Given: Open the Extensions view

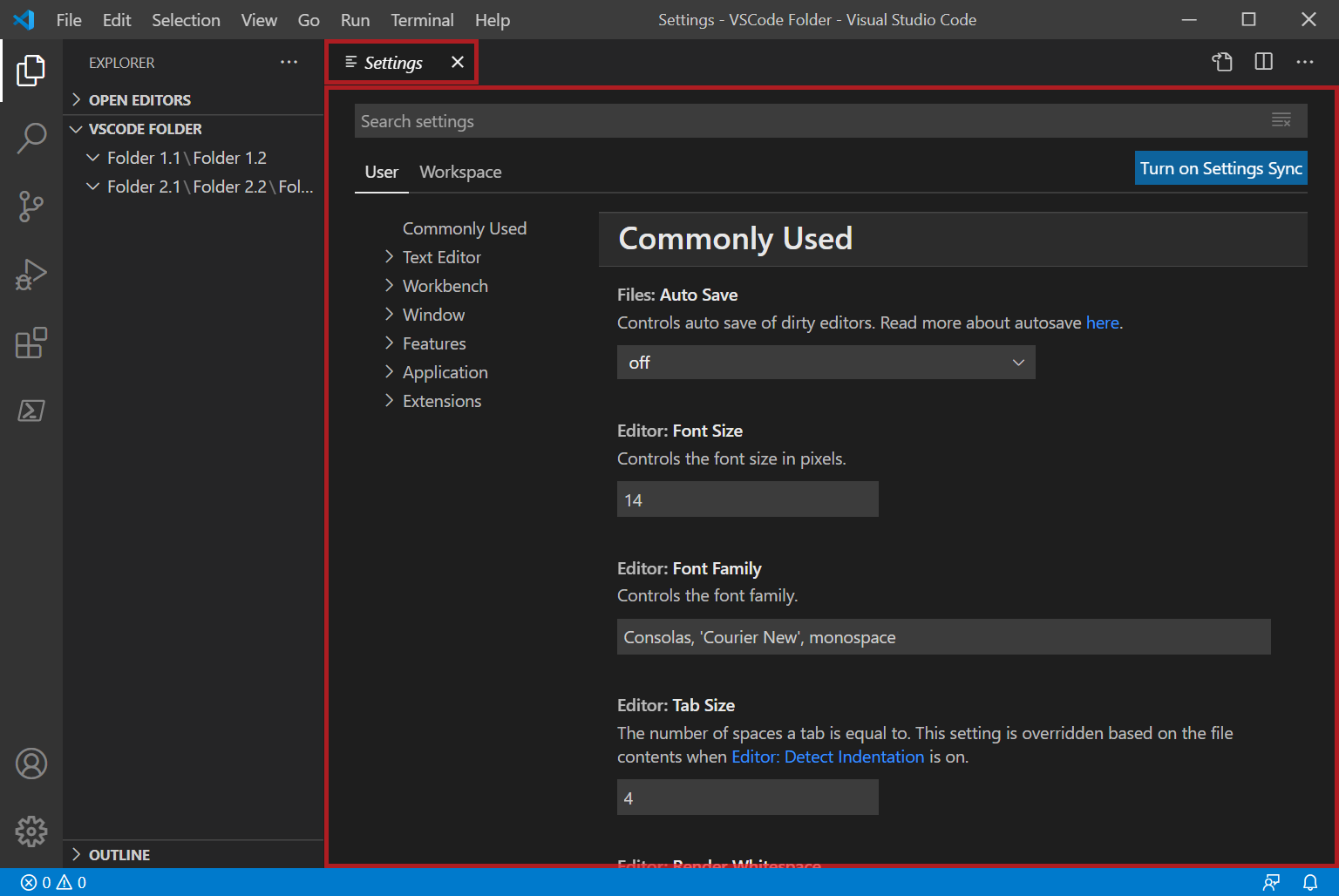Looking at the screenshot, I should coord(32,343).
